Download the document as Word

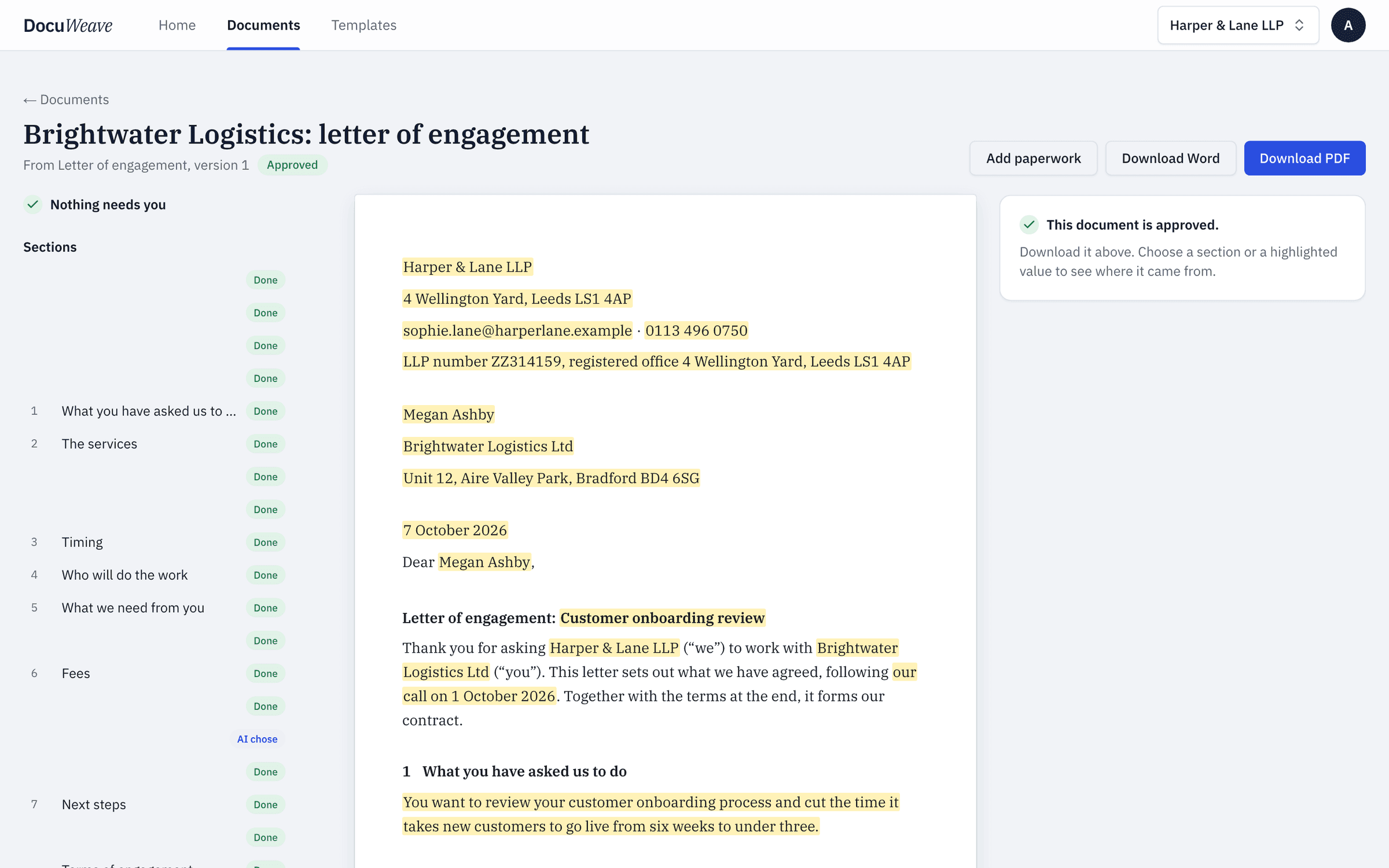(1170, 158)
